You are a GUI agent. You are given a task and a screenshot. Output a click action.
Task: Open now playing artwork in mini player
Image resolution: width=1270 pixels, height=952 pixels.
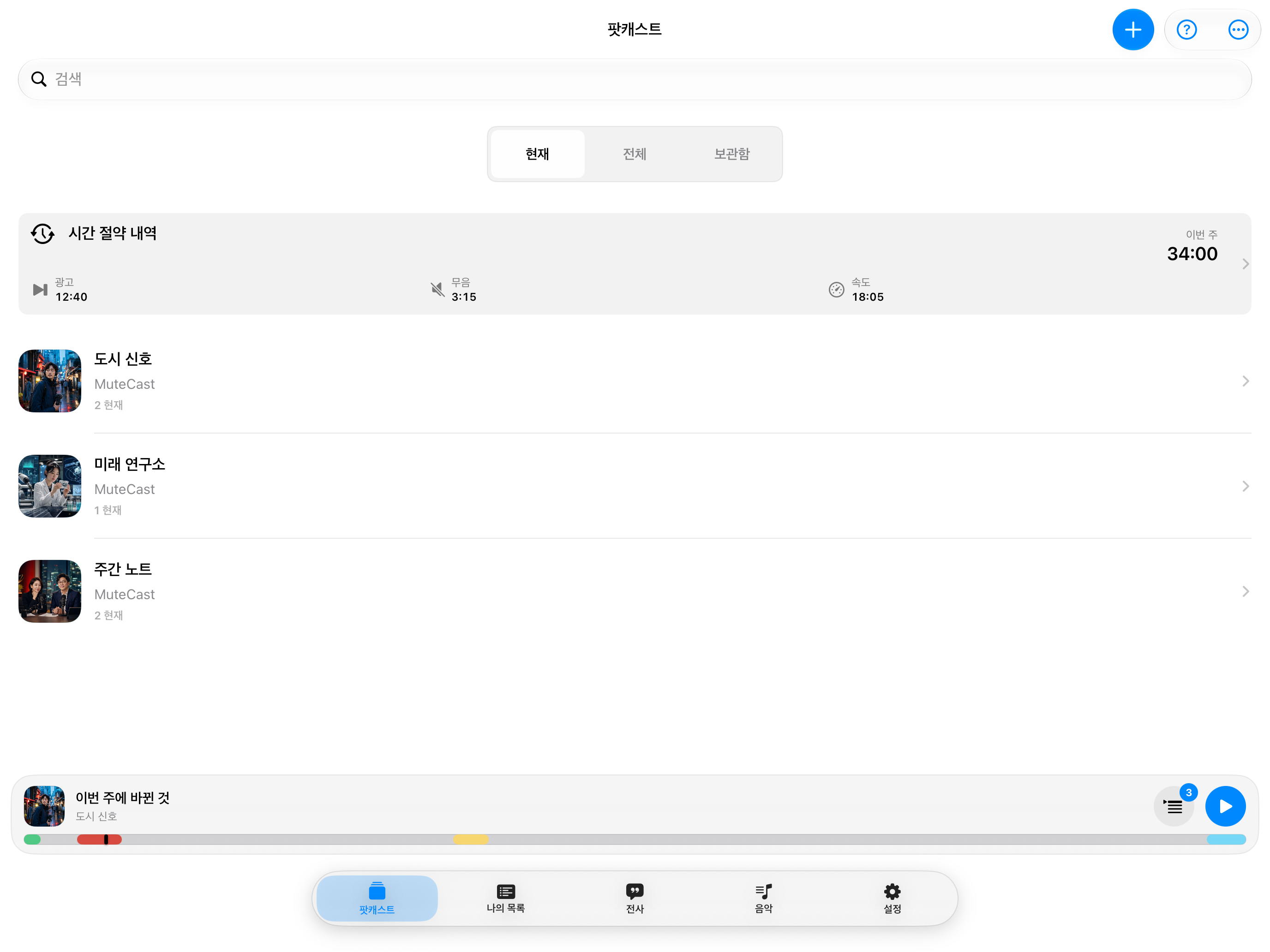pyautogui.click(x=44, y=806)
